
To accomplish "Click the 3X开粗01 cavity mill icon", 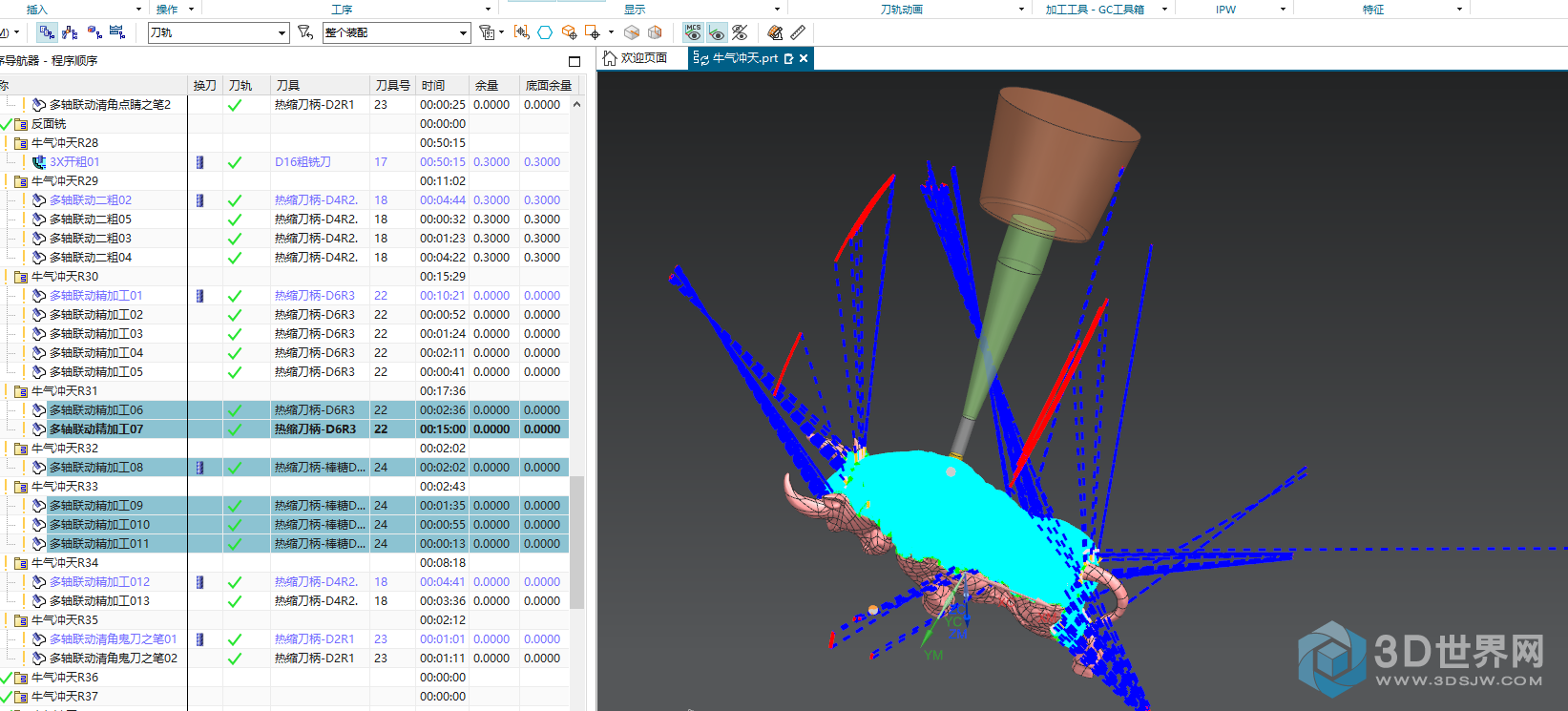I will (x=39, y=162).
